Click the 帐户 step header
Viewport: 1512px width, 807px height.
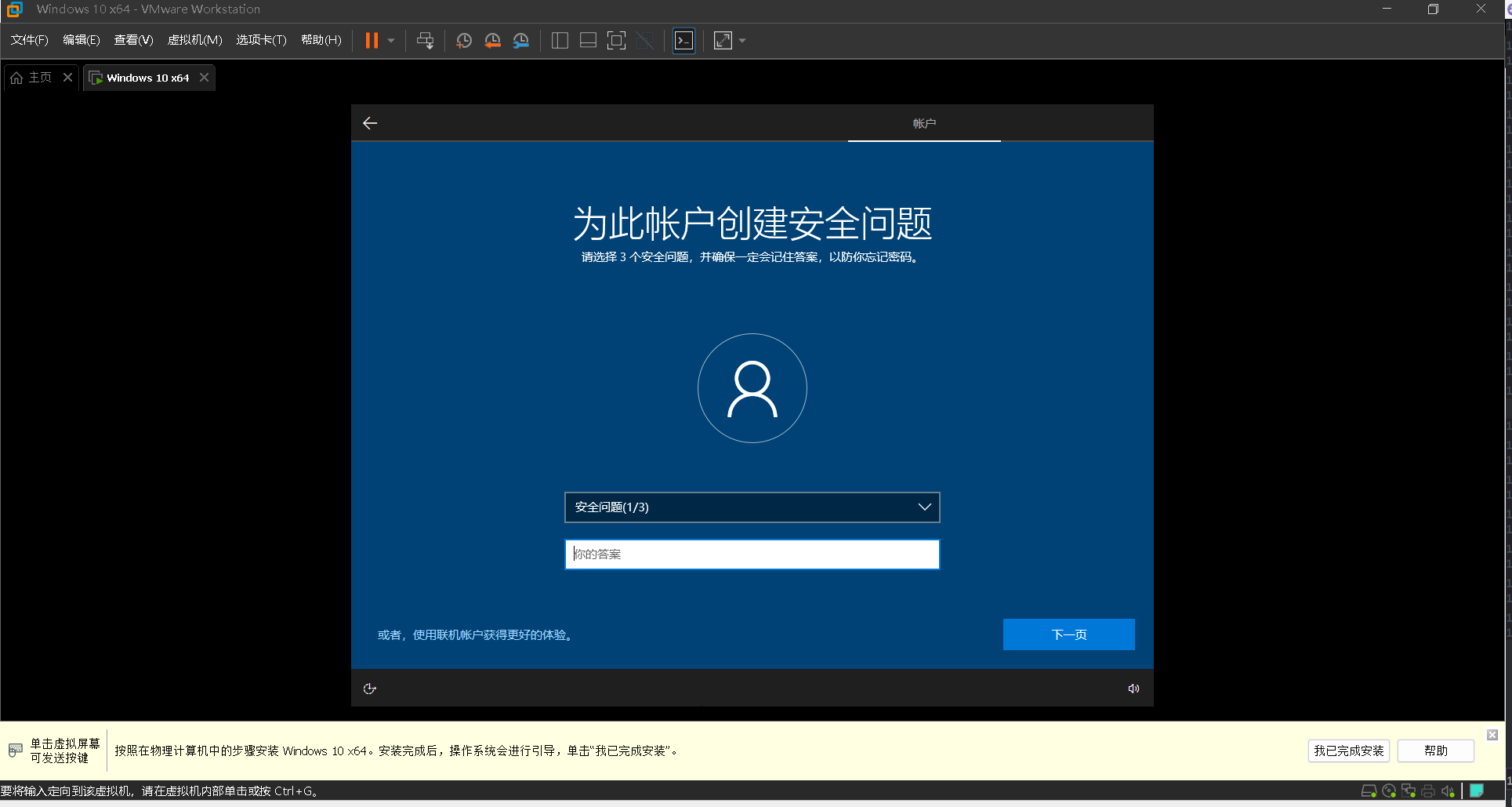[924, 123]
